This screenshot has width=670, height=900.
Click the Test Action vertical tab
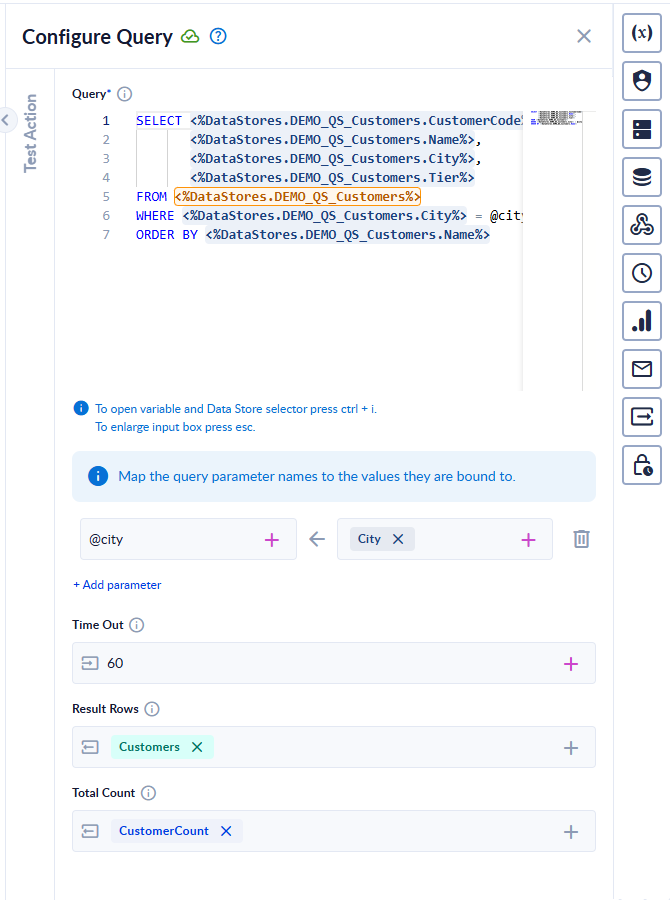30,133
